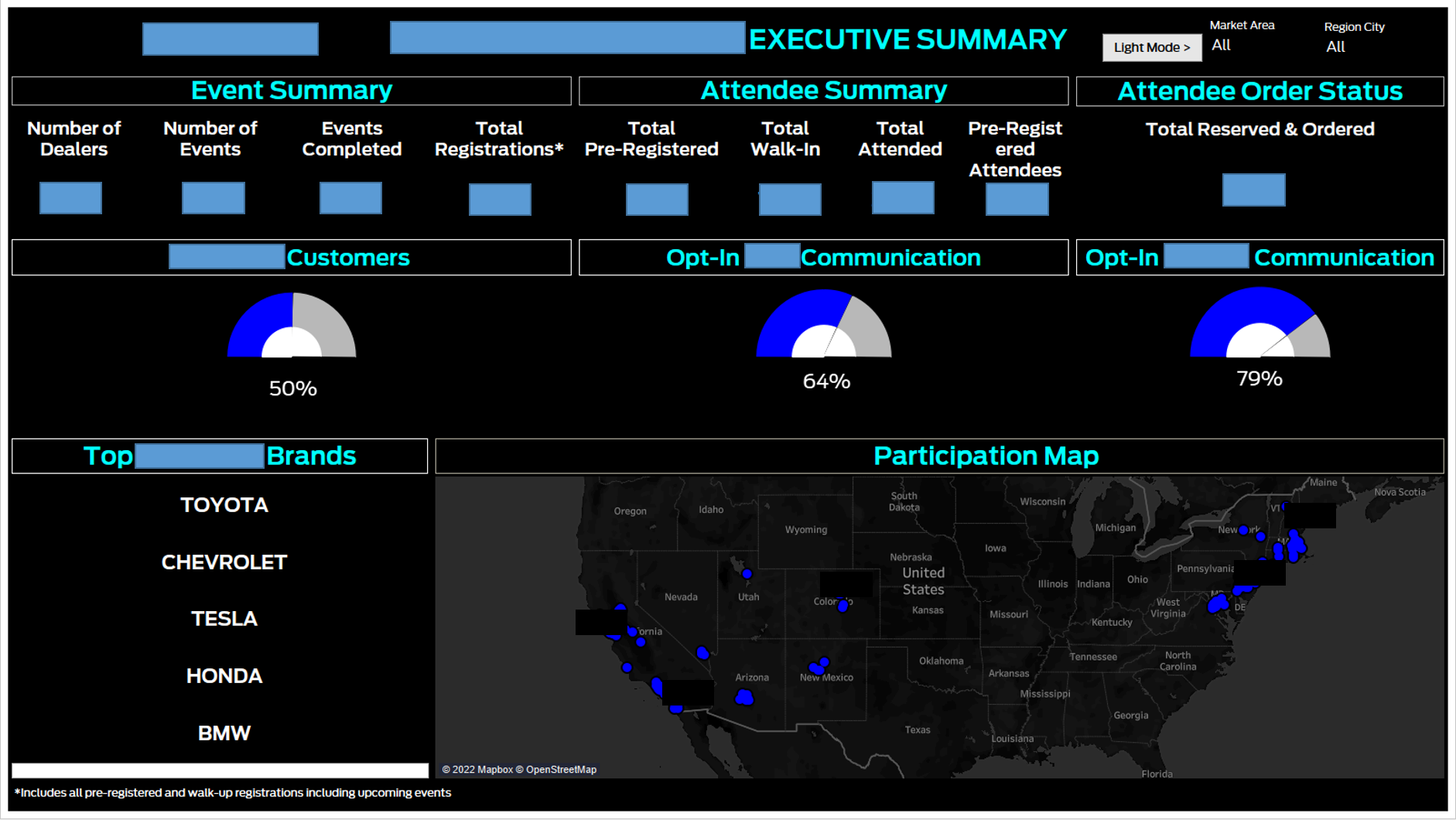This screenshot has height=820, width=1456.
Task: Click the value under Number of Dealers
Action: pos(70,198)
